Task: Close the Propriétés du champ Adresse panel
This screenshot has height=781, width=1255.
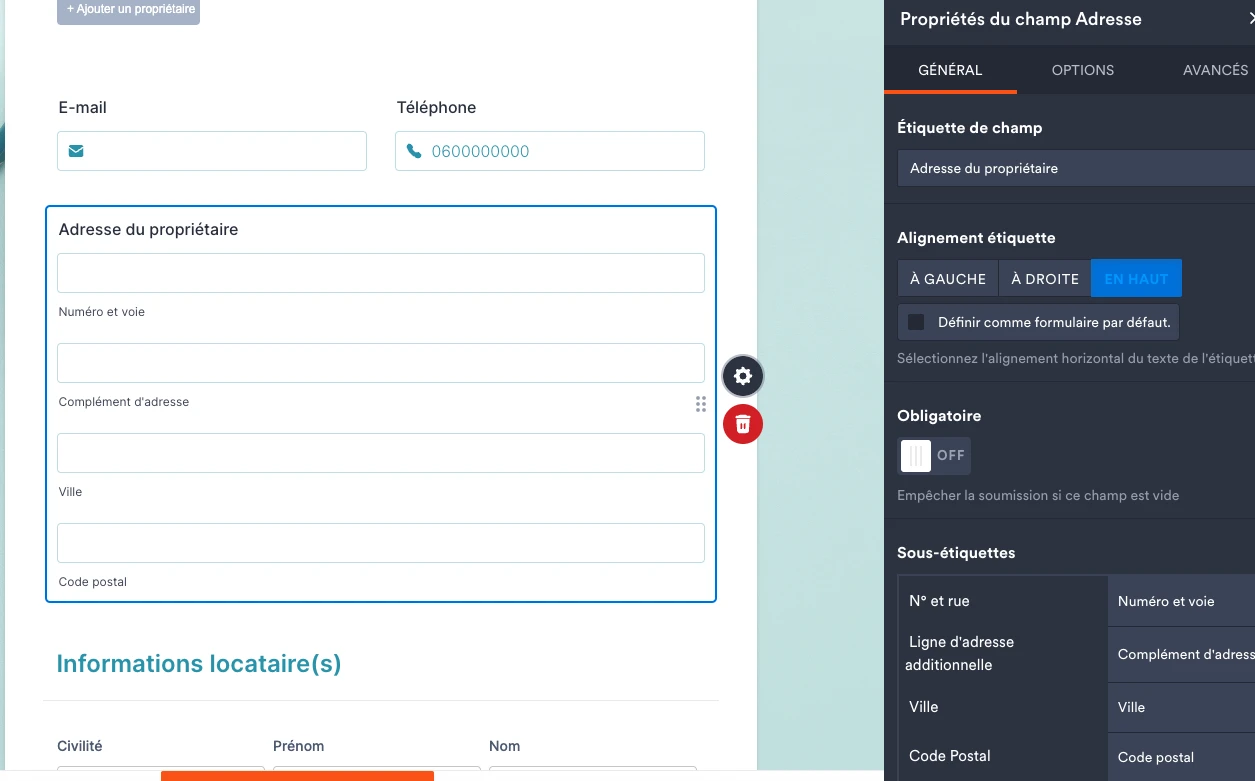Action: pyautogui.click(x=1251, y=18)
